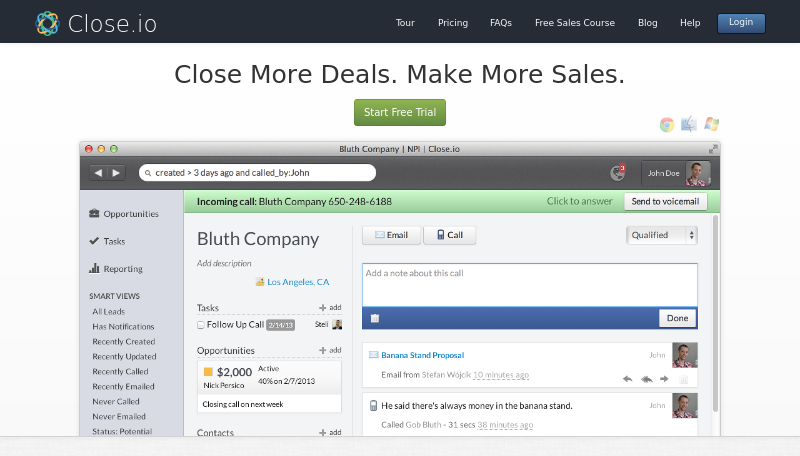Go to FAQs
Image resolution: width=800 pixels, height=456 pixels.
tap(501, 23)
